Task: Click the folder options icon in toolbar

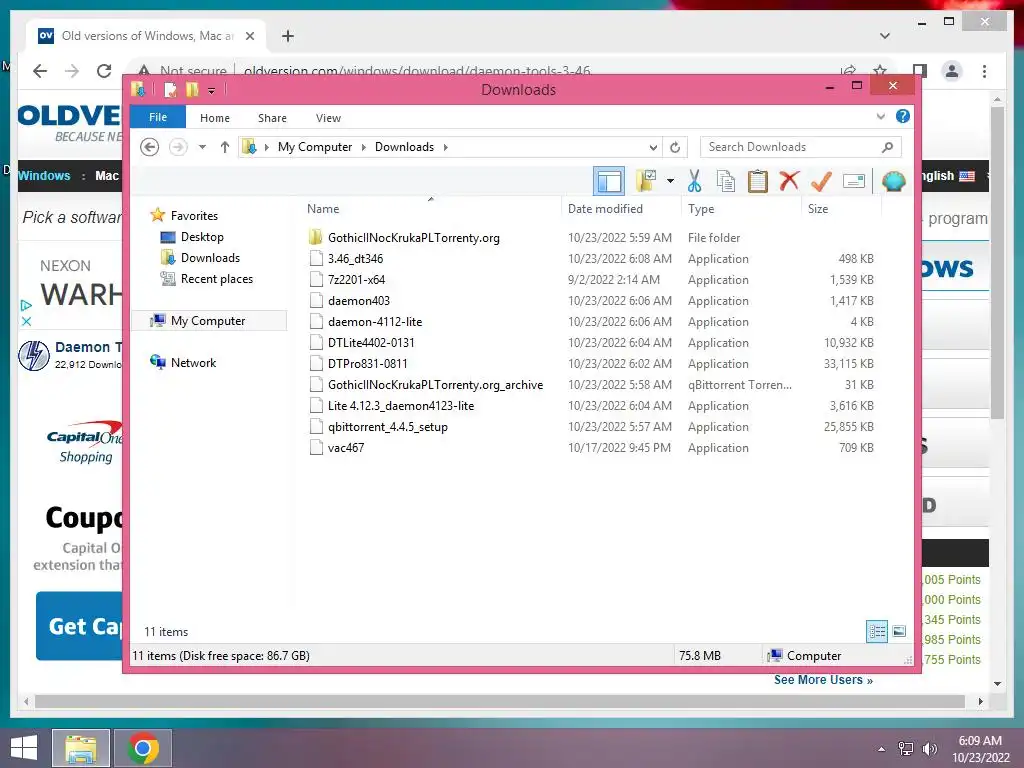Action: [645, 181]
